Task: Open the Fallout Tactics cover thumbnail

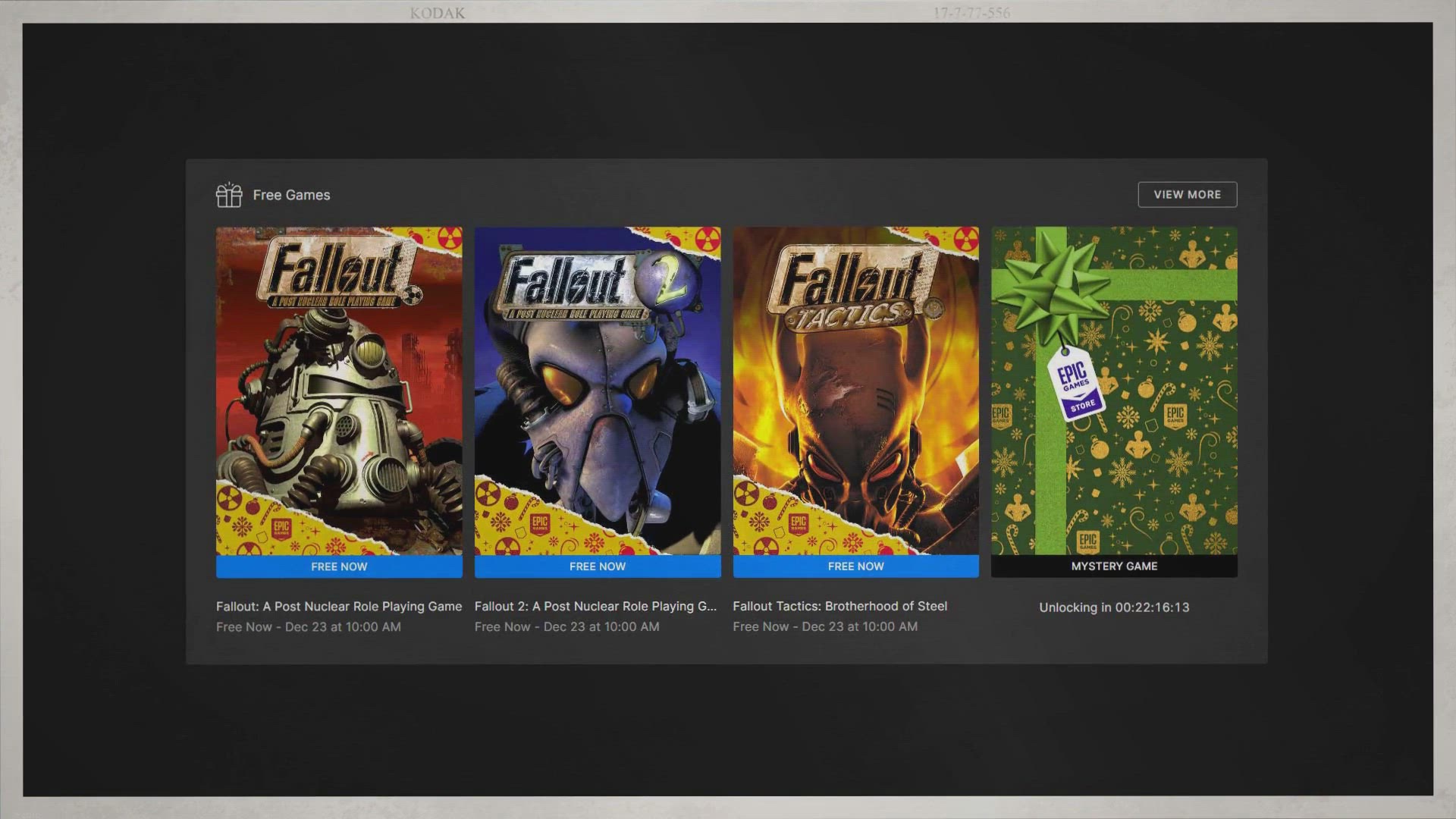Action: 855,391
